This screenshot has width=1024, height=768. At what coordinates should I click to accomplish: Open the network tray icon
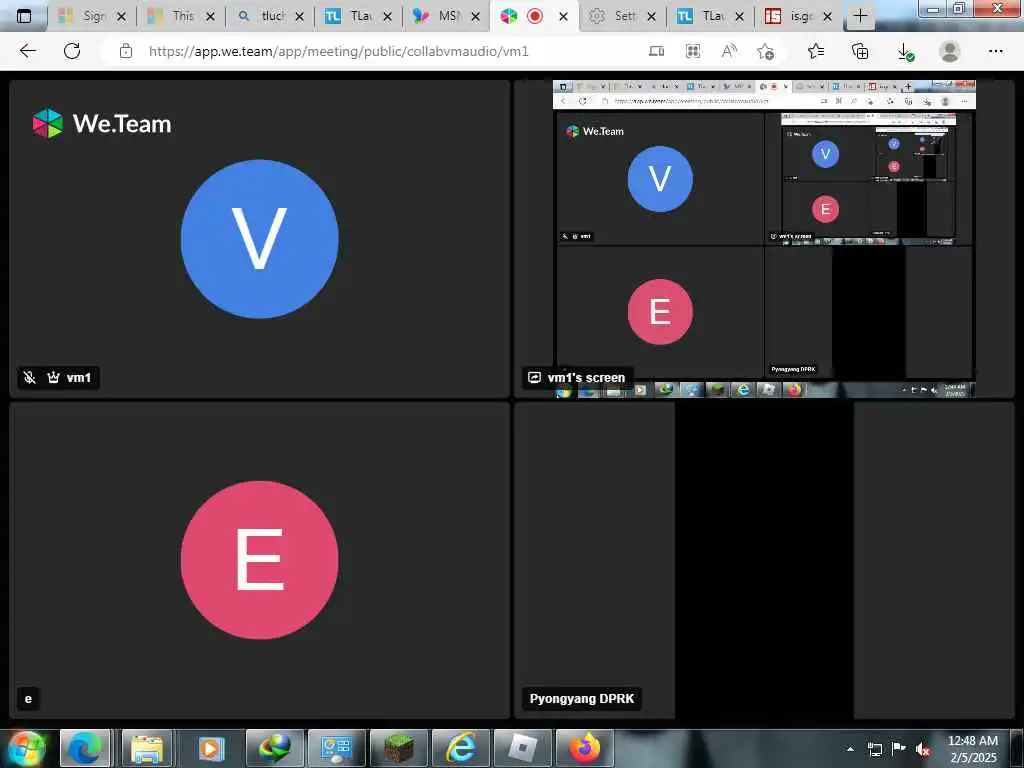875,749
